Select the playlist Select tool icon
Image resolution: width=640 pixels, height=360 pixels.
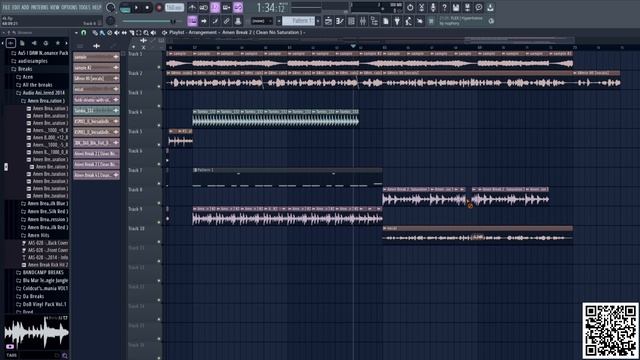(x=139, y=33)
